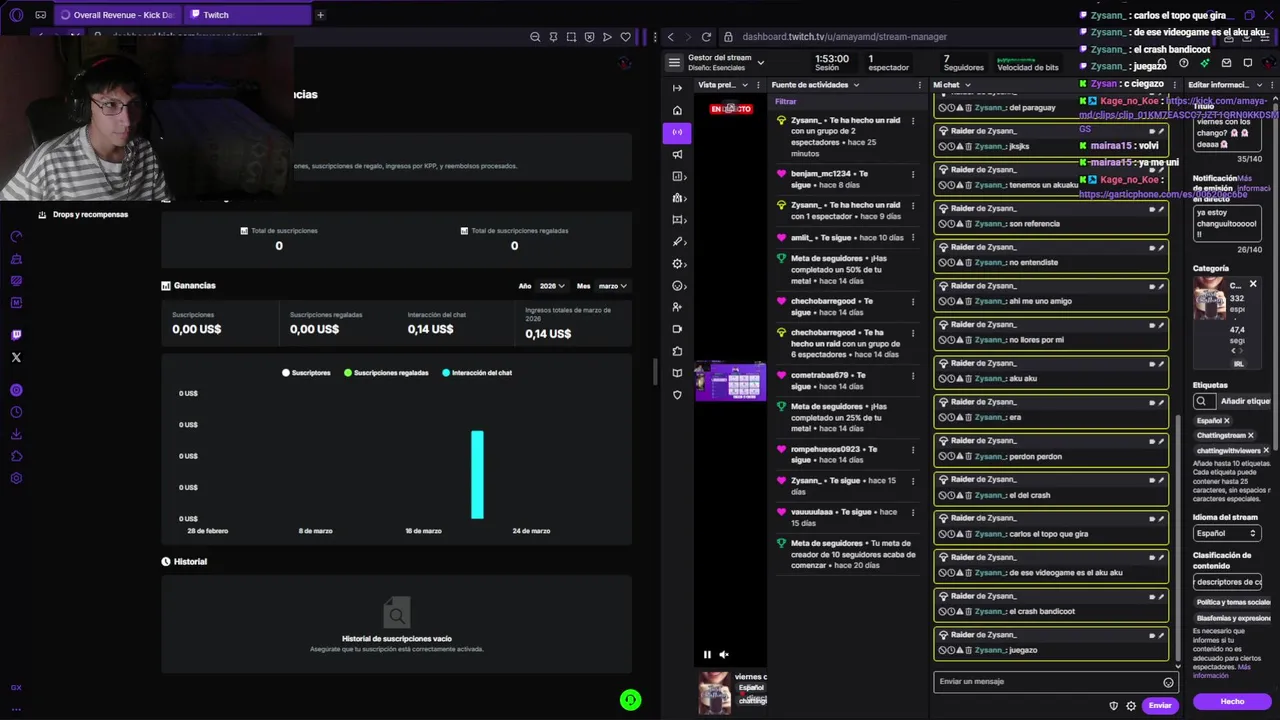Switch to the Twitch browser tab
Image resolution: width=1280 pixels, height=720 pixels.
[250, 15]
